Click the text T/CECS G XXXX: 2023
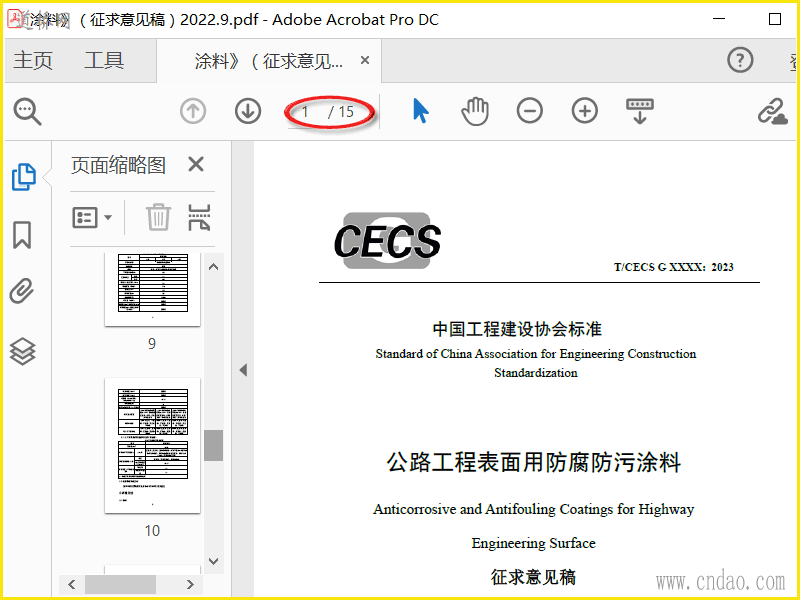The image size is (800, 600). pos(673,267)
